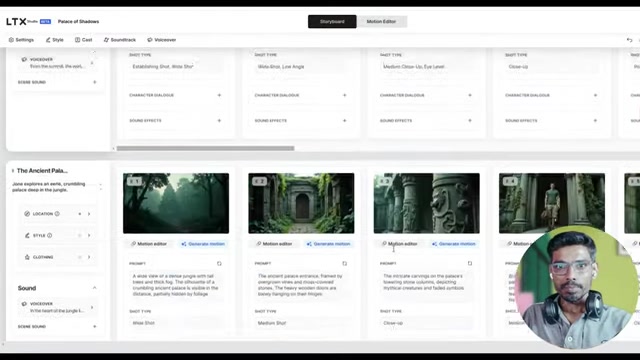
Task: Add character dialogue to the upper Close-up card
Action: [595, 95]
